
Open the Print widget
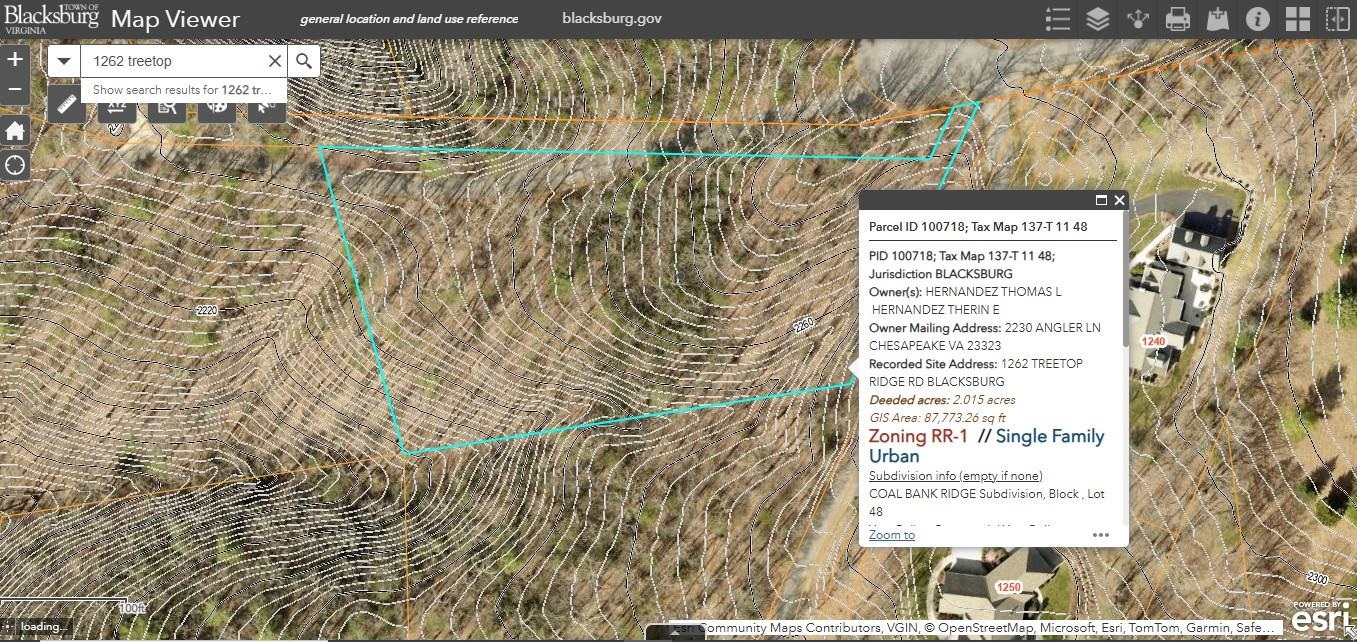[1178, 19]
